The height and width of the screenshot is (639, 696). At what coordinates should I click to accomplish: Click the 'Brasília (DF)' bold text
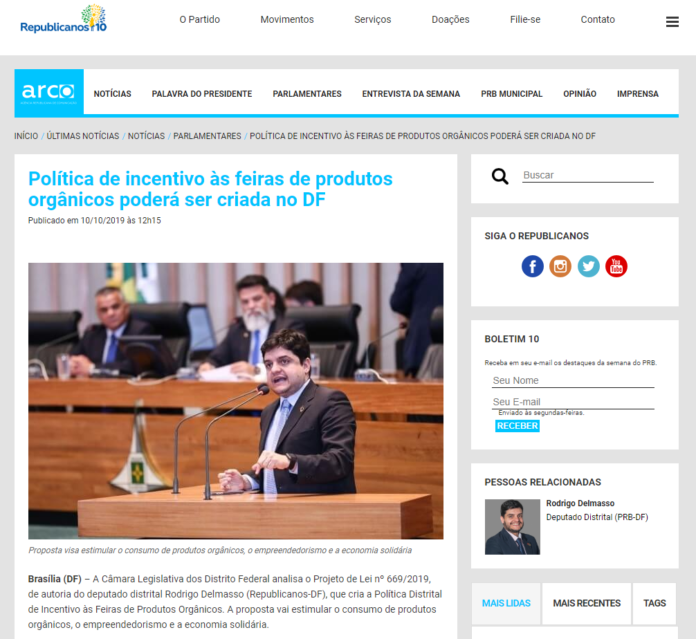pos(55,579)
